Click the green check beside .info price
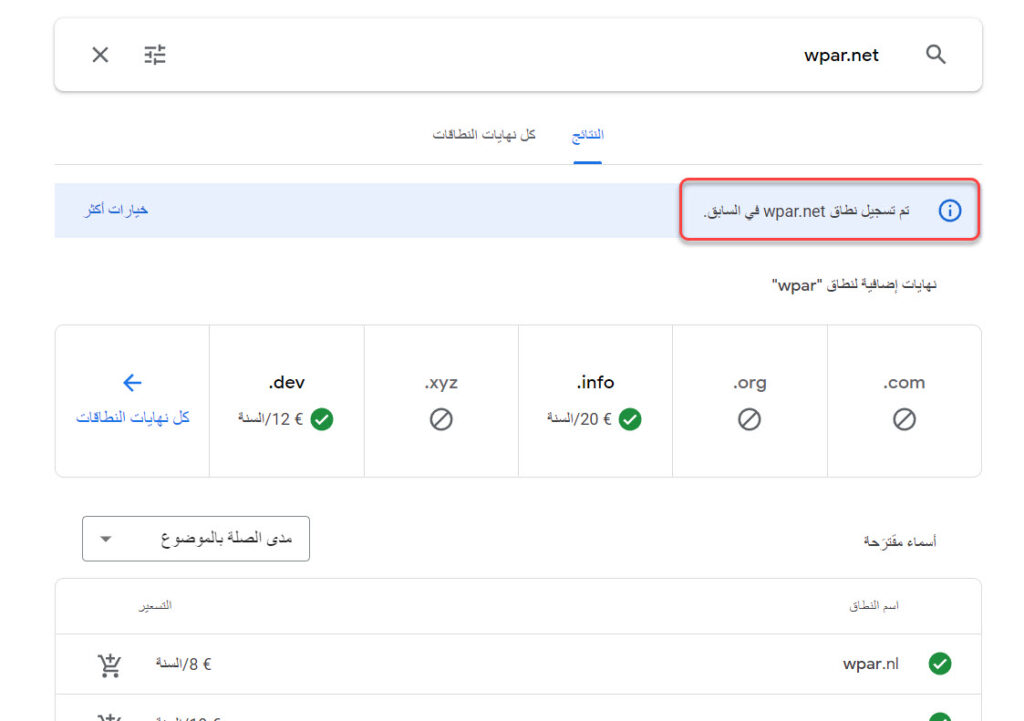Image resolution: width=1024 pixels, height=721 pixels. tap(630, 419)
